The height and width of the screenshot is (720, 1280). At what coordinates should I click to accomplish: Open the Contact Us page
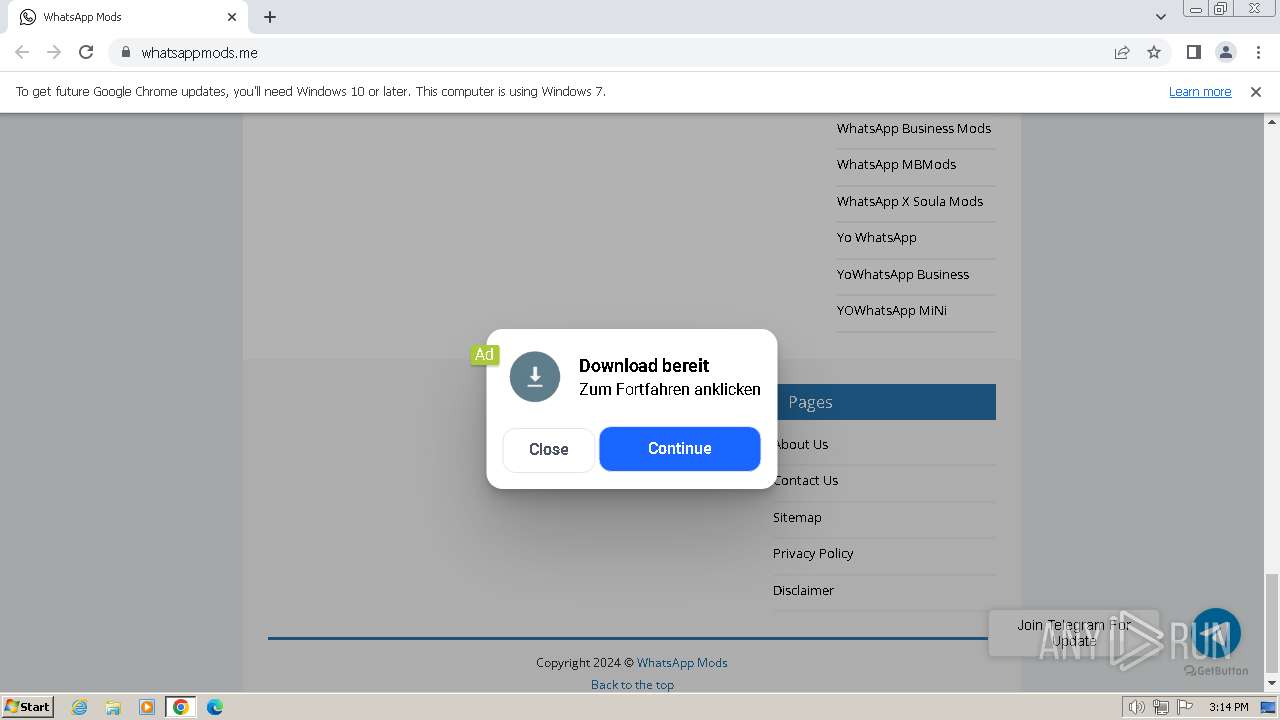[x=806, y=480]
